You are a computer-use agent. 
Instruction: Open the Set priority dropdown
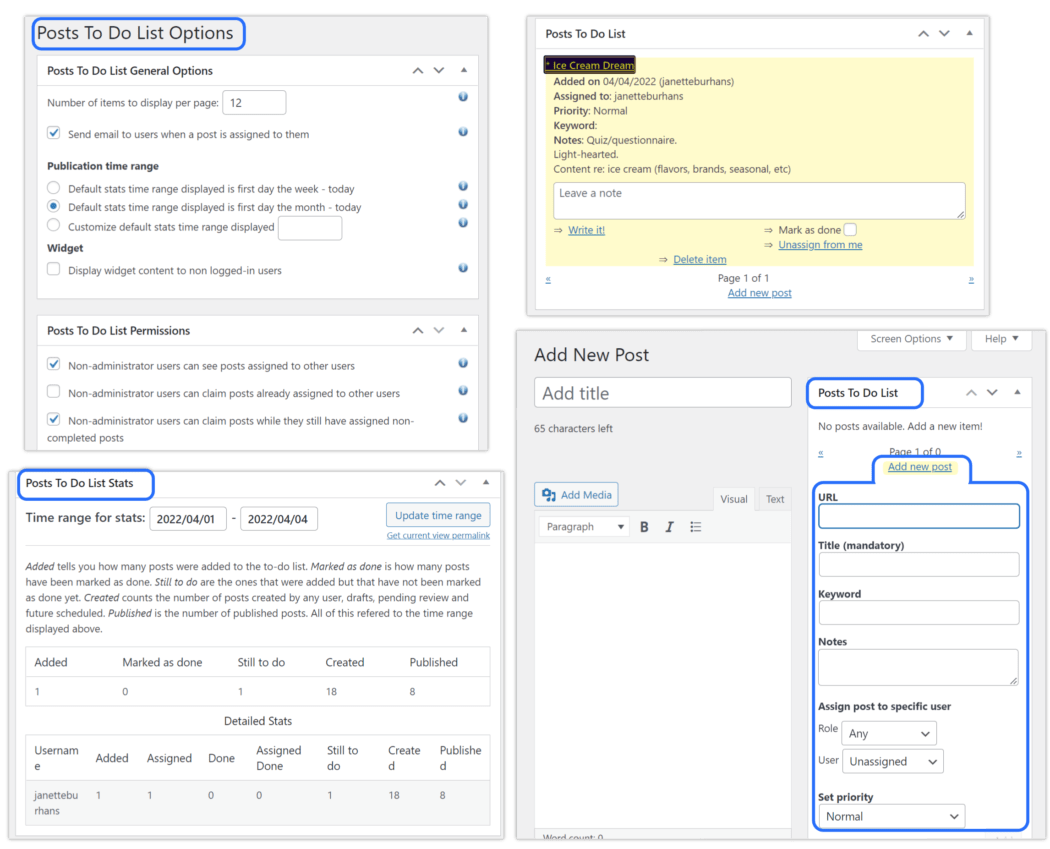tap(891, 816)
